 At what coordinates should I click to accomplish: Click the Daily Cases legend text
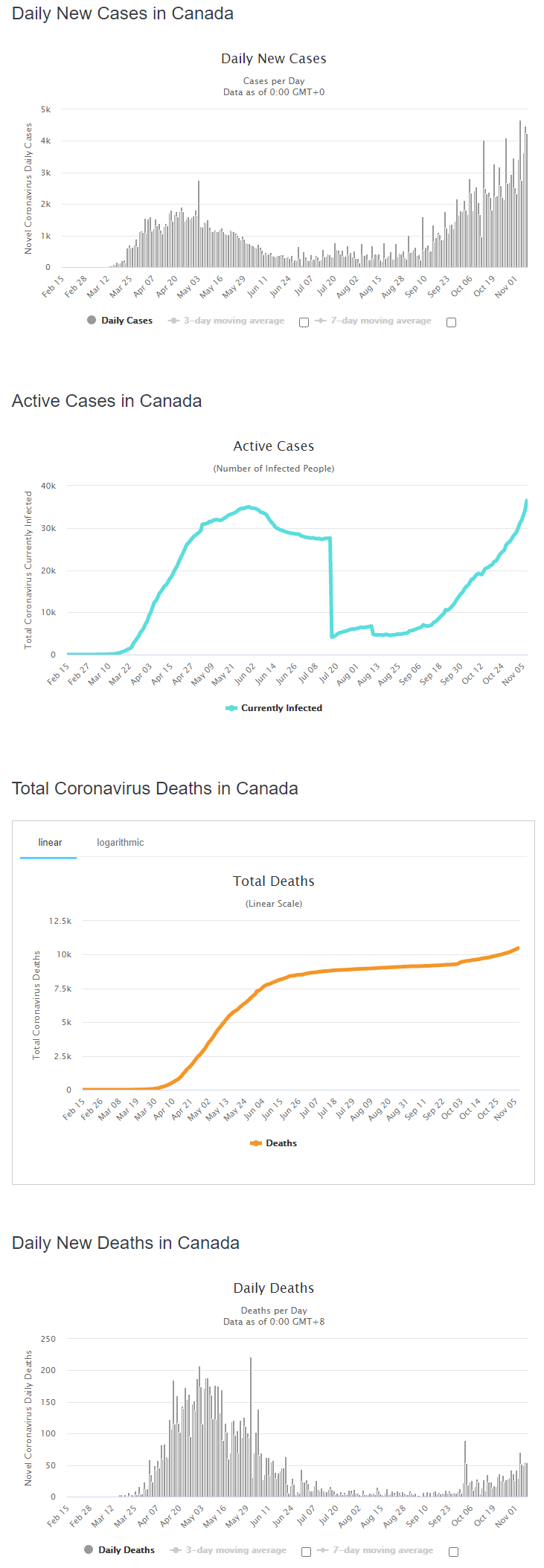pyautogui.click(x=127, y=321)
